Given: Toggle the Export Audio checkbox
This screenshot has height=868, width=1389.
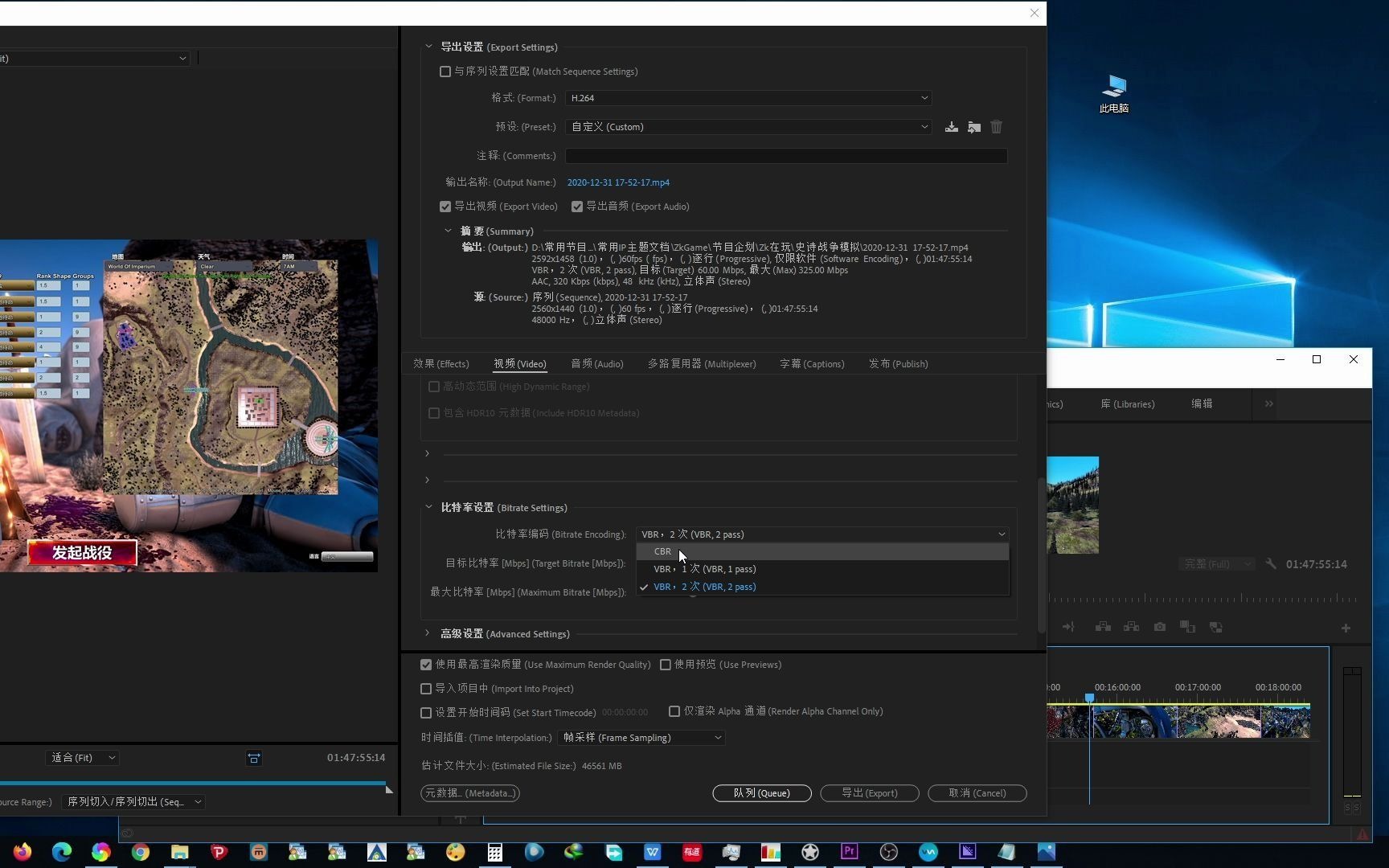Looking at the screenshot, I should click(576, 207).
